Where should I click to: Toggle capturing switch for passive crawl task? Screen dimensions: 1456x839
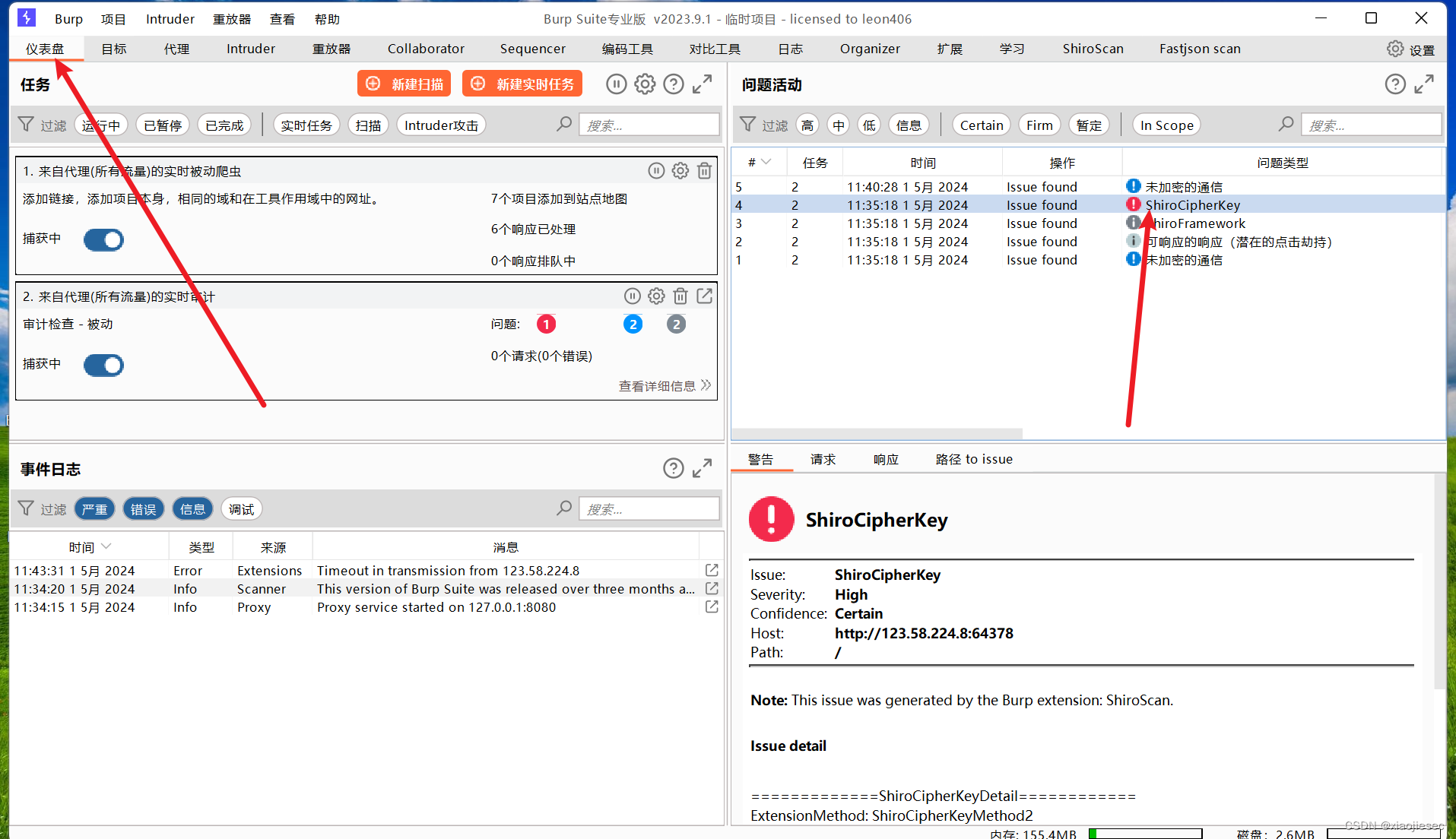[x=103, y=239]
